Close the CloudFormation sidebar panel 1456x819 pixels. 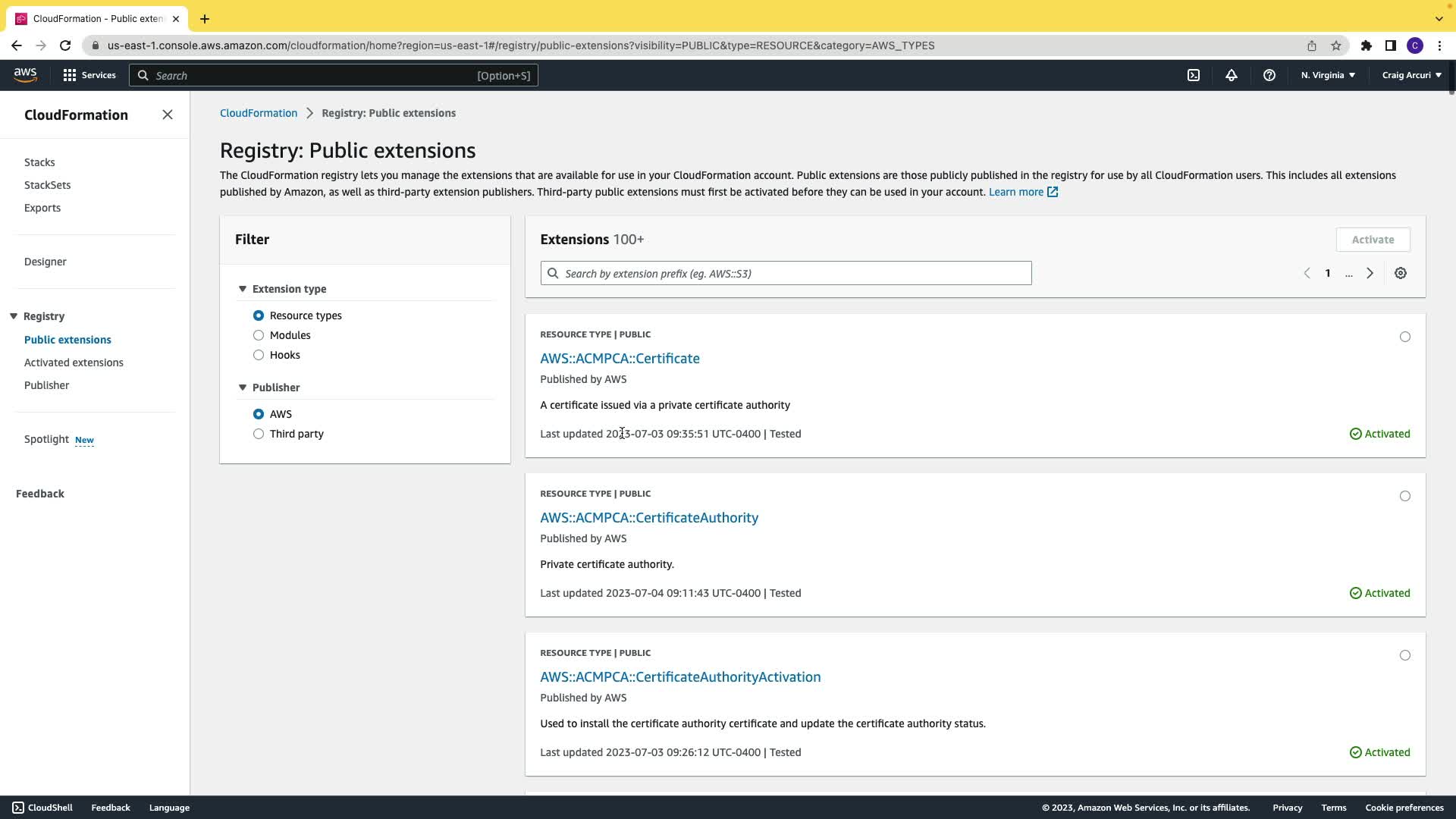(x=168, y=115)
